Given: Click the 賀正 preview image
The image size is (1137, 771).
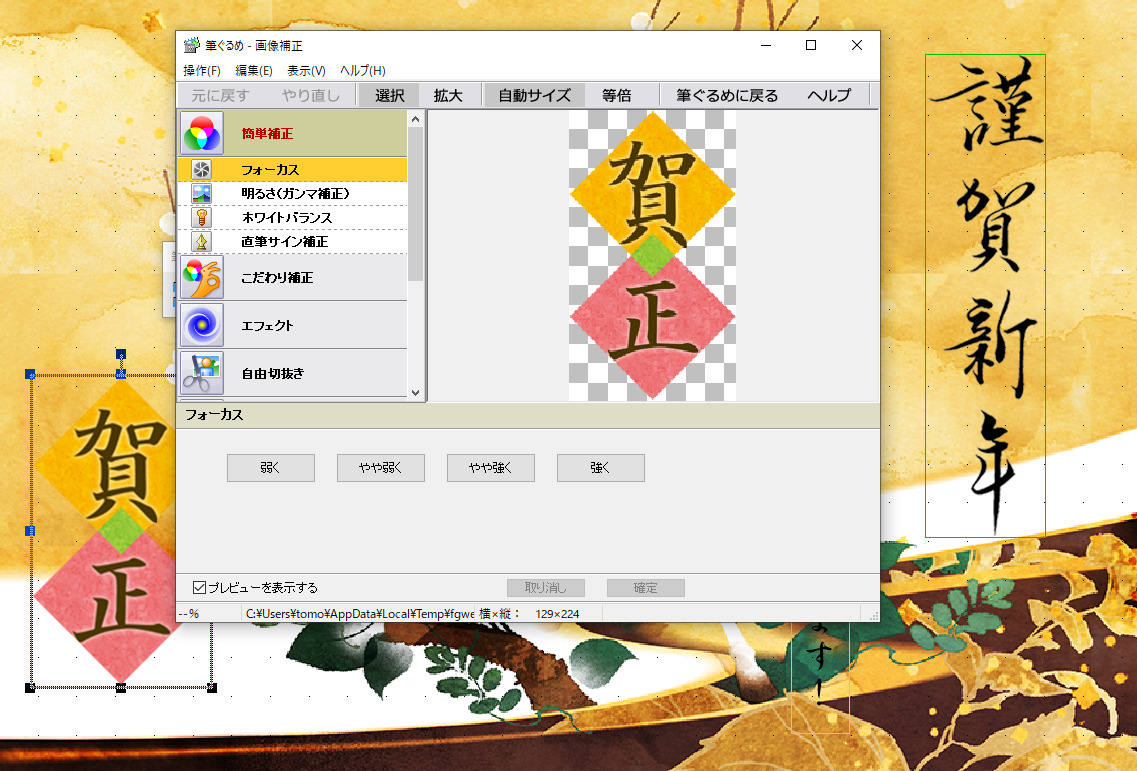Looking at the screenshot, I should pyautogui.click(x=652, y=256).
